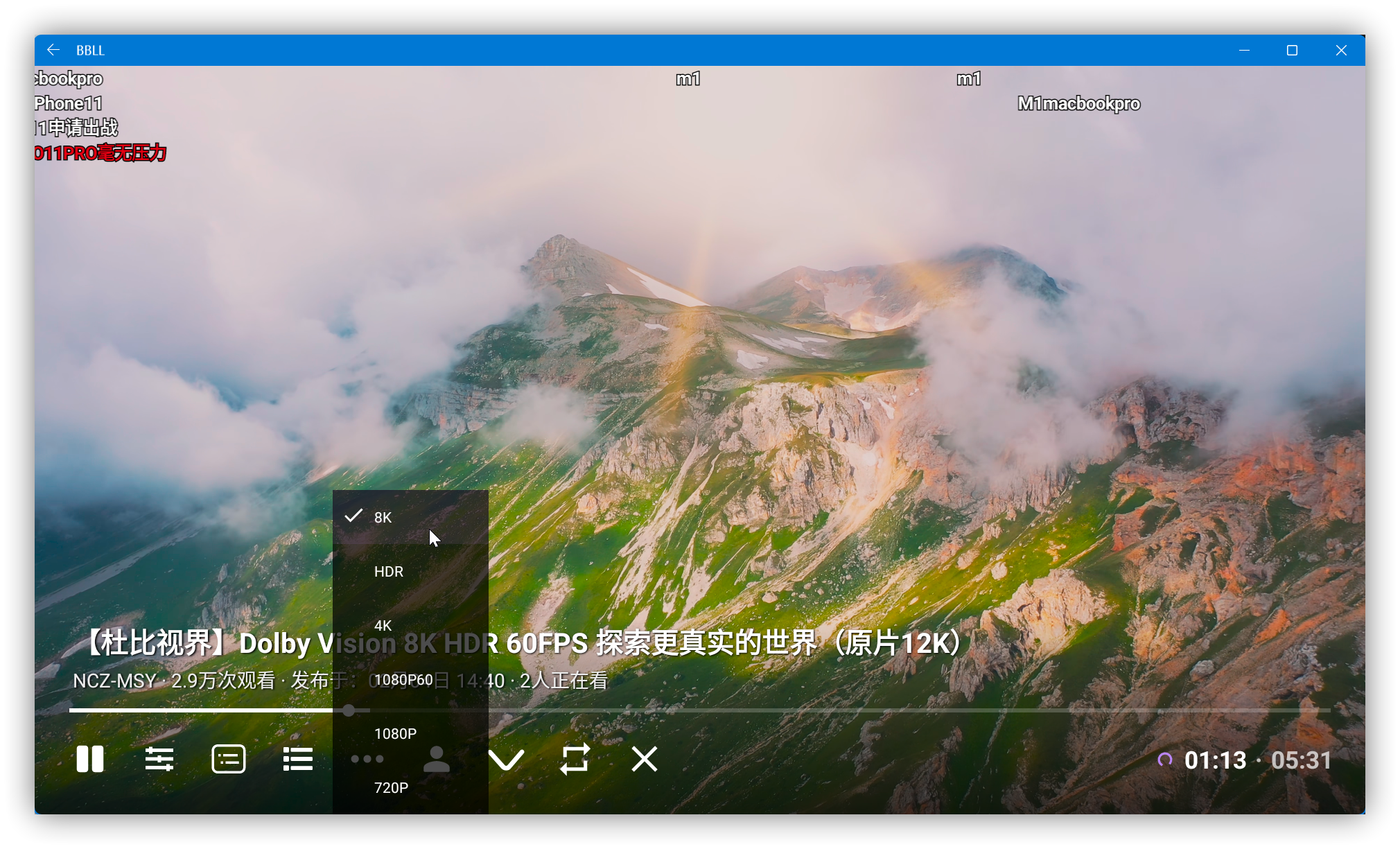Choose 720P in the quality list
Viewport: 1400px width, 849px height.
392,787
